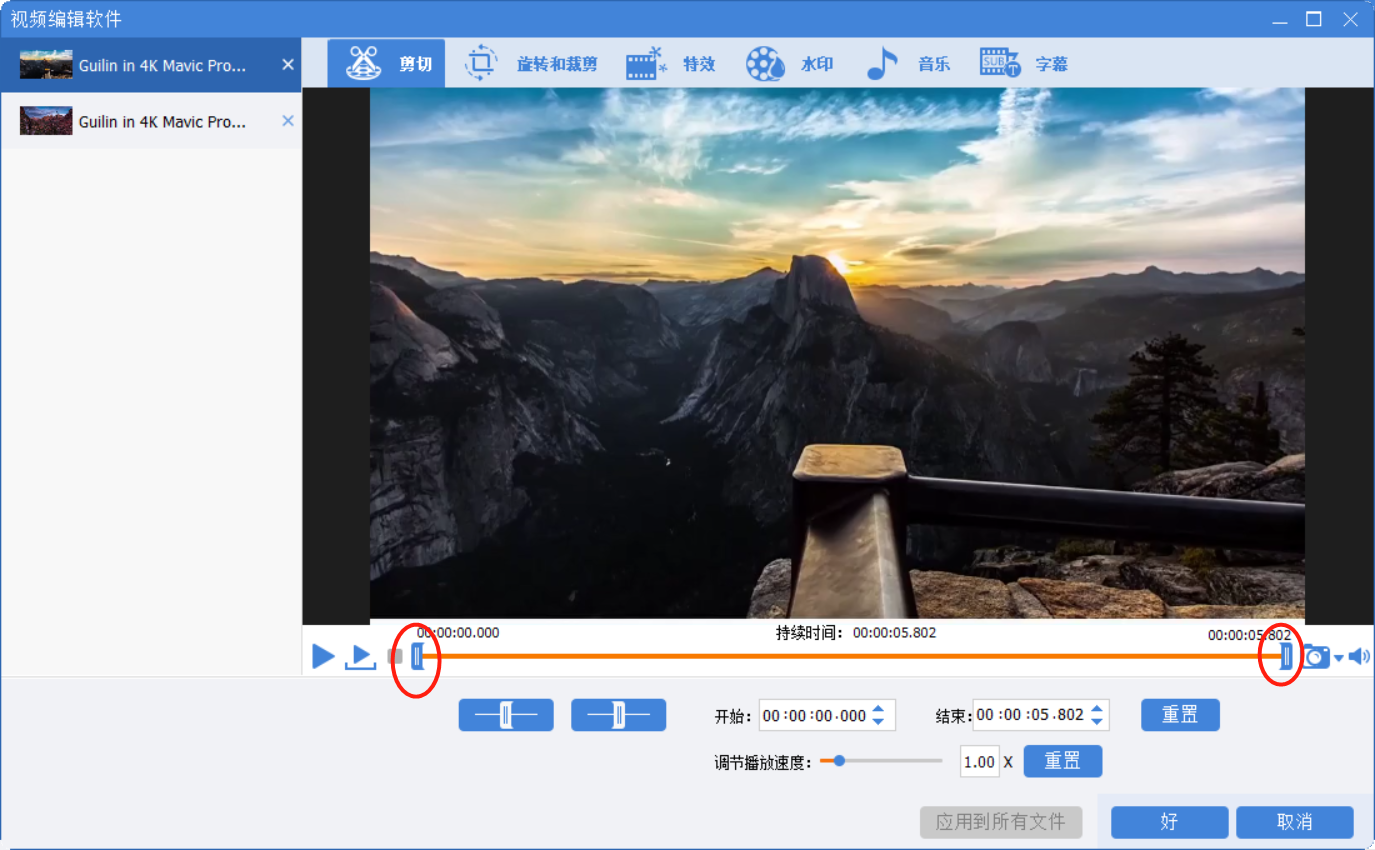Decrease the 开始 start time with down arrow
This screenshot has height=850, width=1375.
click(878, 721)
